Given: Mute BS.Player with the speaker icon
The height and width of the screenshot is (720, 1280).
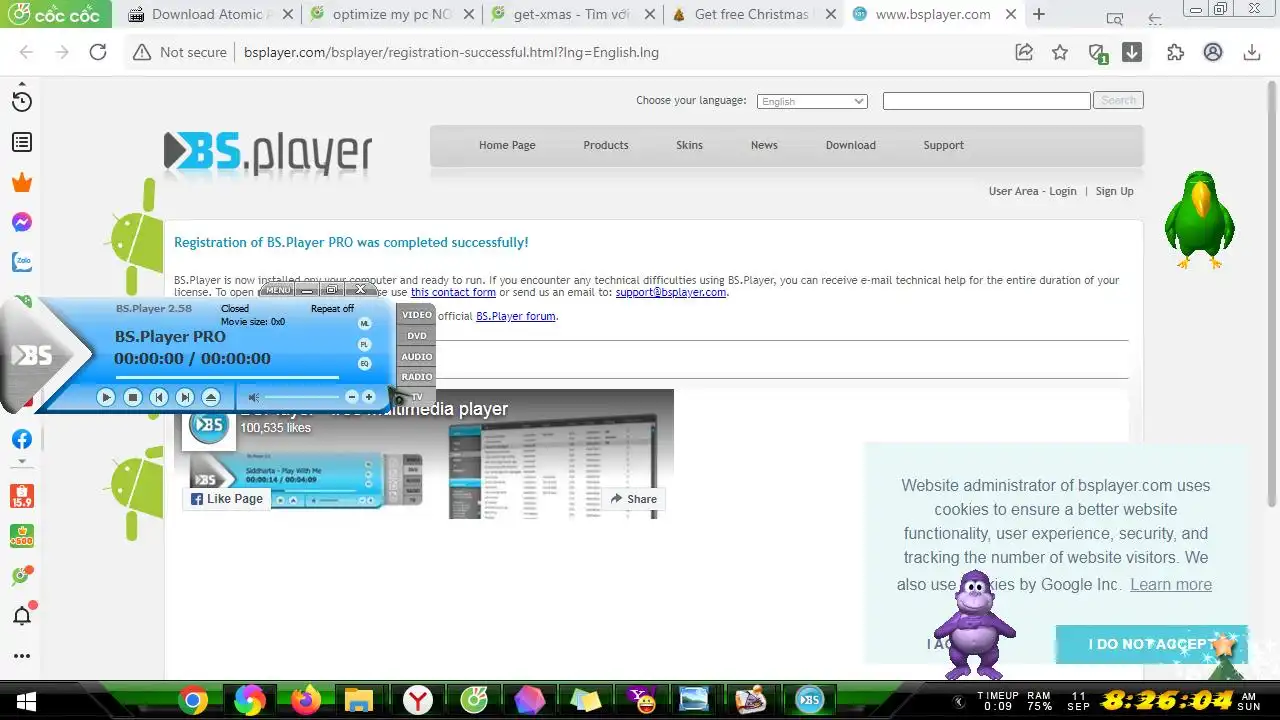Looking at the screenshot, I should [253, 397].
